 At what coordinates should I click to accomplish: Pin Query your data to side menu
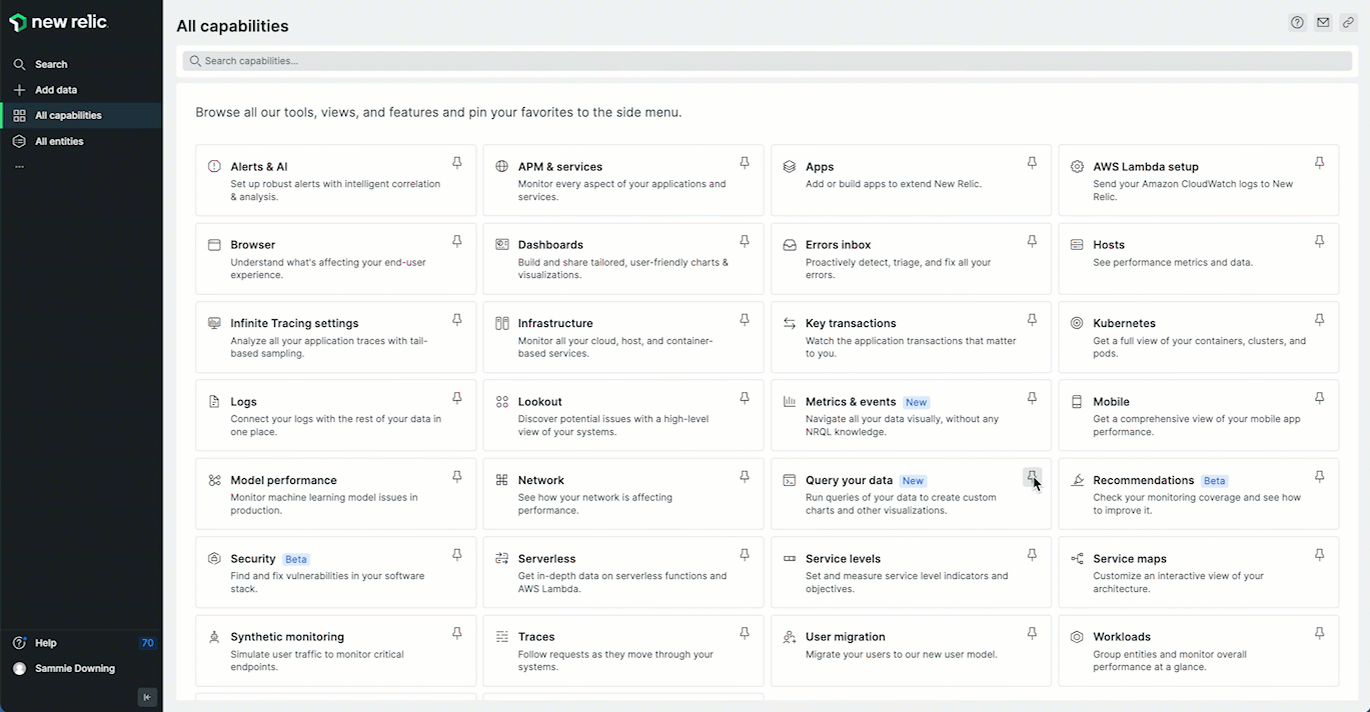(x=1031, y=477)
